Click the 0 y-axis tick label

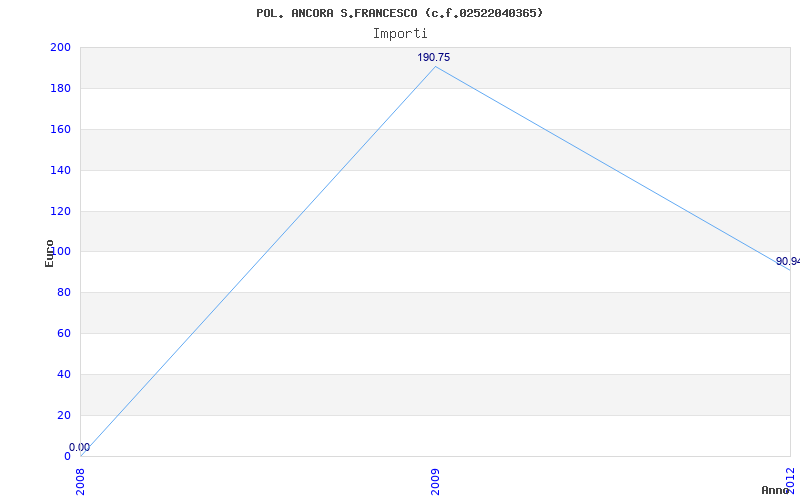pos(67,456)
